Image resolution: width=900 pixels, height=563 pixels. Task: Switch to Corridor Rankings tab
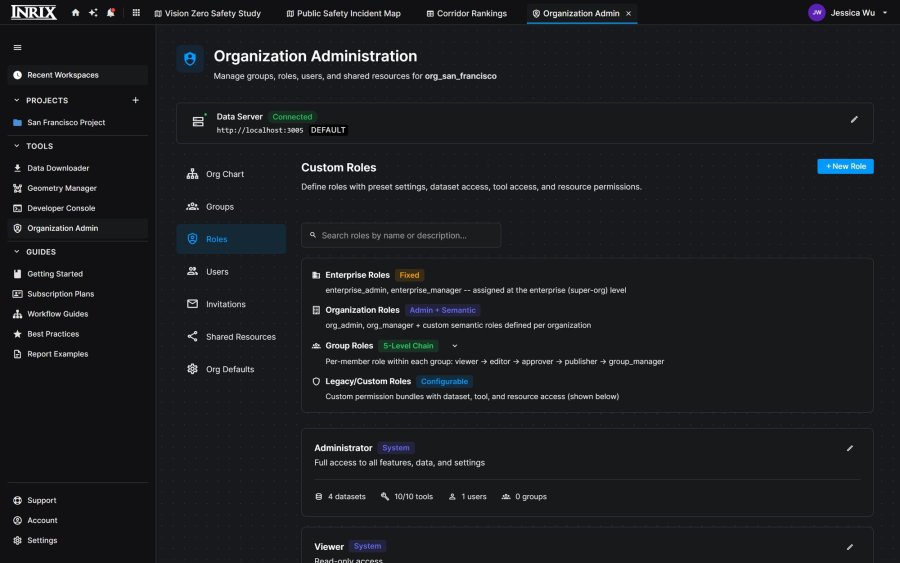(466, 13)
